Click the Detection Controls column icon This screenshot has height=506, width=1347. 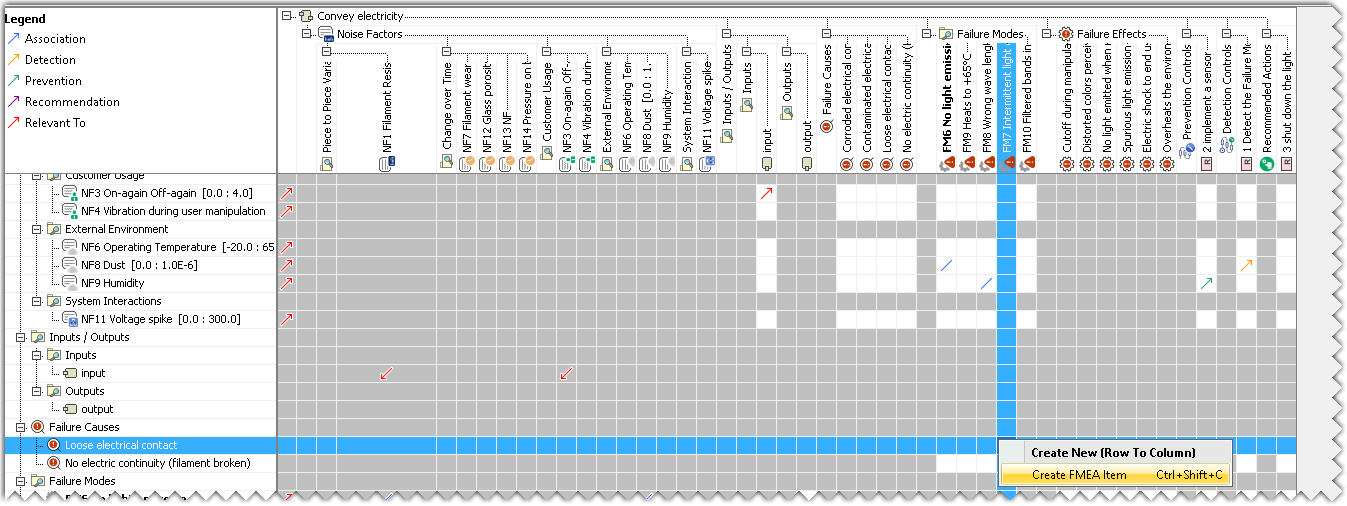coord(1226,145)
